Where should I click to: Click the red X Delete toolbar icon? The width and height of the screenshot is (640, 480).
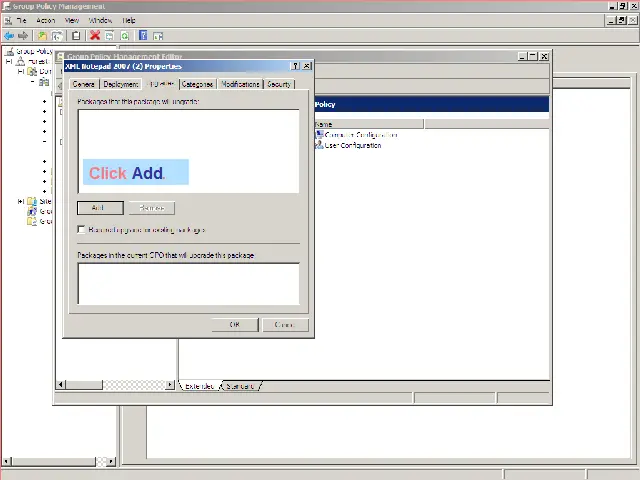tap(95, 36)
